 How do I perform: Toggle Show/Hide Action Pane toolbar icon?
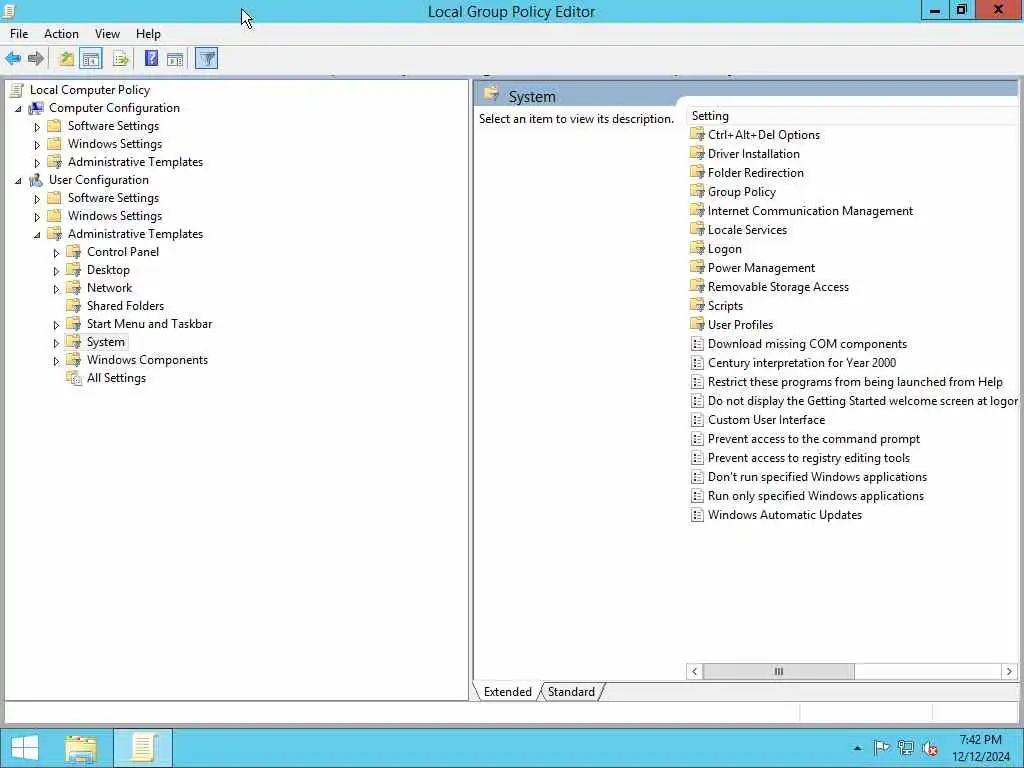175,59
